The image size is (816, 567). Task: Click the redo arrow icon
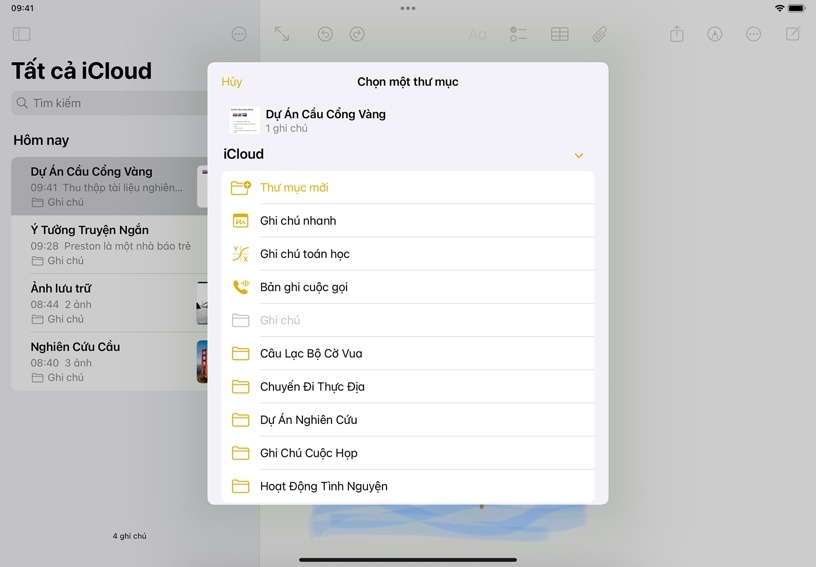(x=357, y=34)
